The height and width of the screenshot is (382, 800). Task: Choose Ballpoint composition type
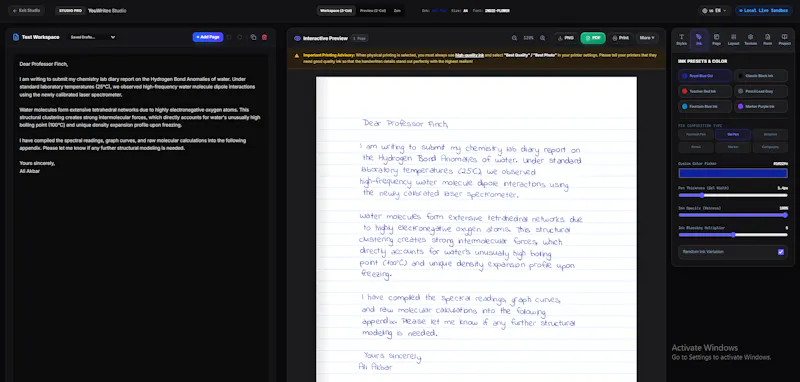(770, 135)
